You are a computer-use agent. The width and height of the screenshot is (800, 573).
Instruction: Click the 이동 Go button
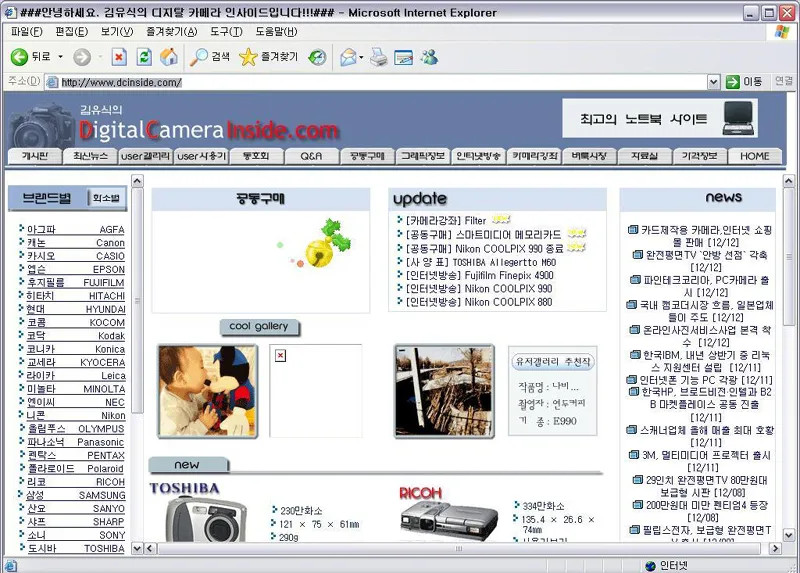tap(744, 82)
